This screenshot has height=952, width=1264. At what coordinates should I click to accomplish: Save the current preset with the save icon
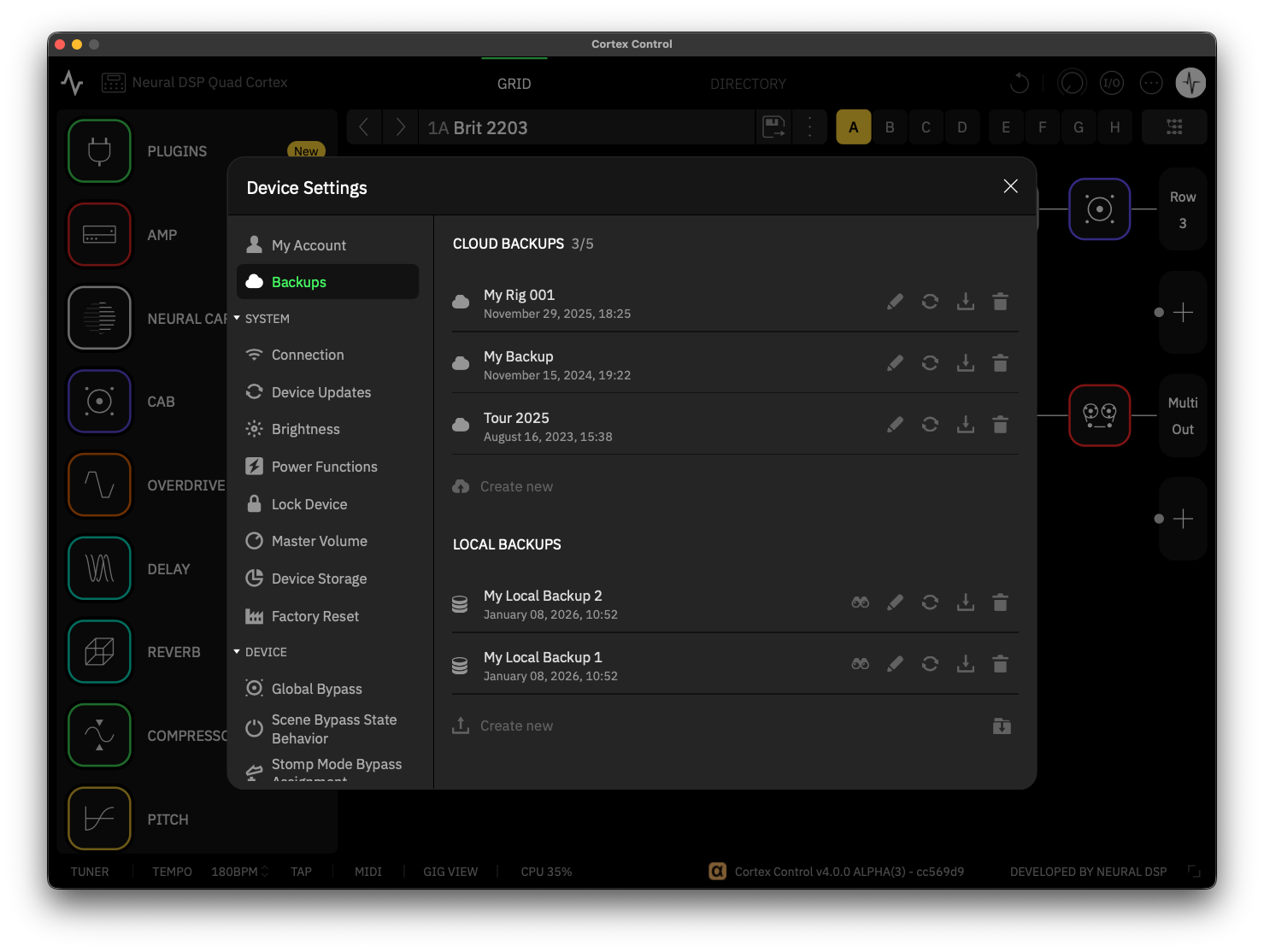[x=773, y=126]
